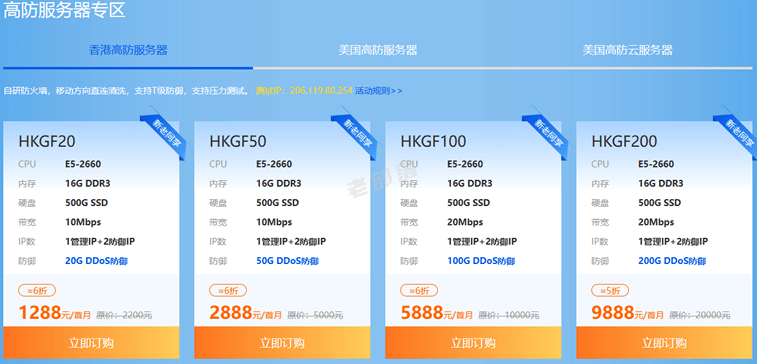The height and width of the screenshot is (364, 757).
Task: Click 20Mbps bandwidth on HKGF100 card
Action: (465, 222)
